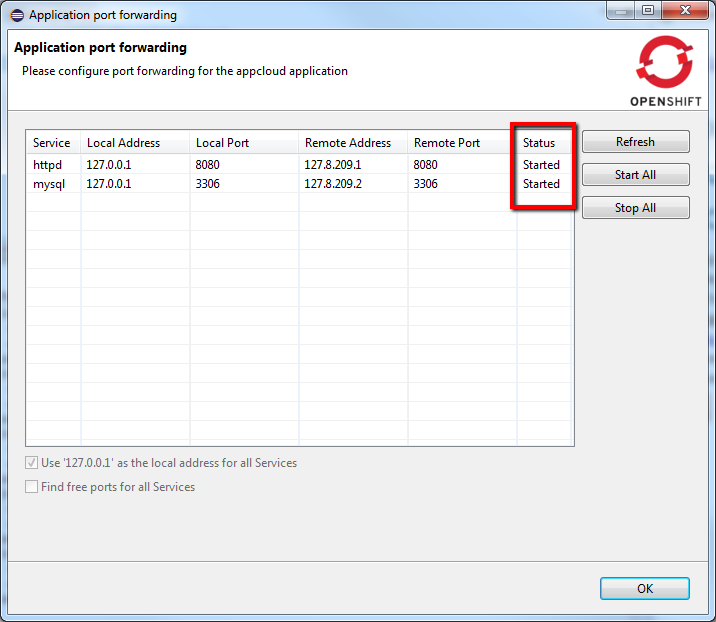Click the Local Port column header
This screenshot has height=622, width=716.
tap(223, 143)
